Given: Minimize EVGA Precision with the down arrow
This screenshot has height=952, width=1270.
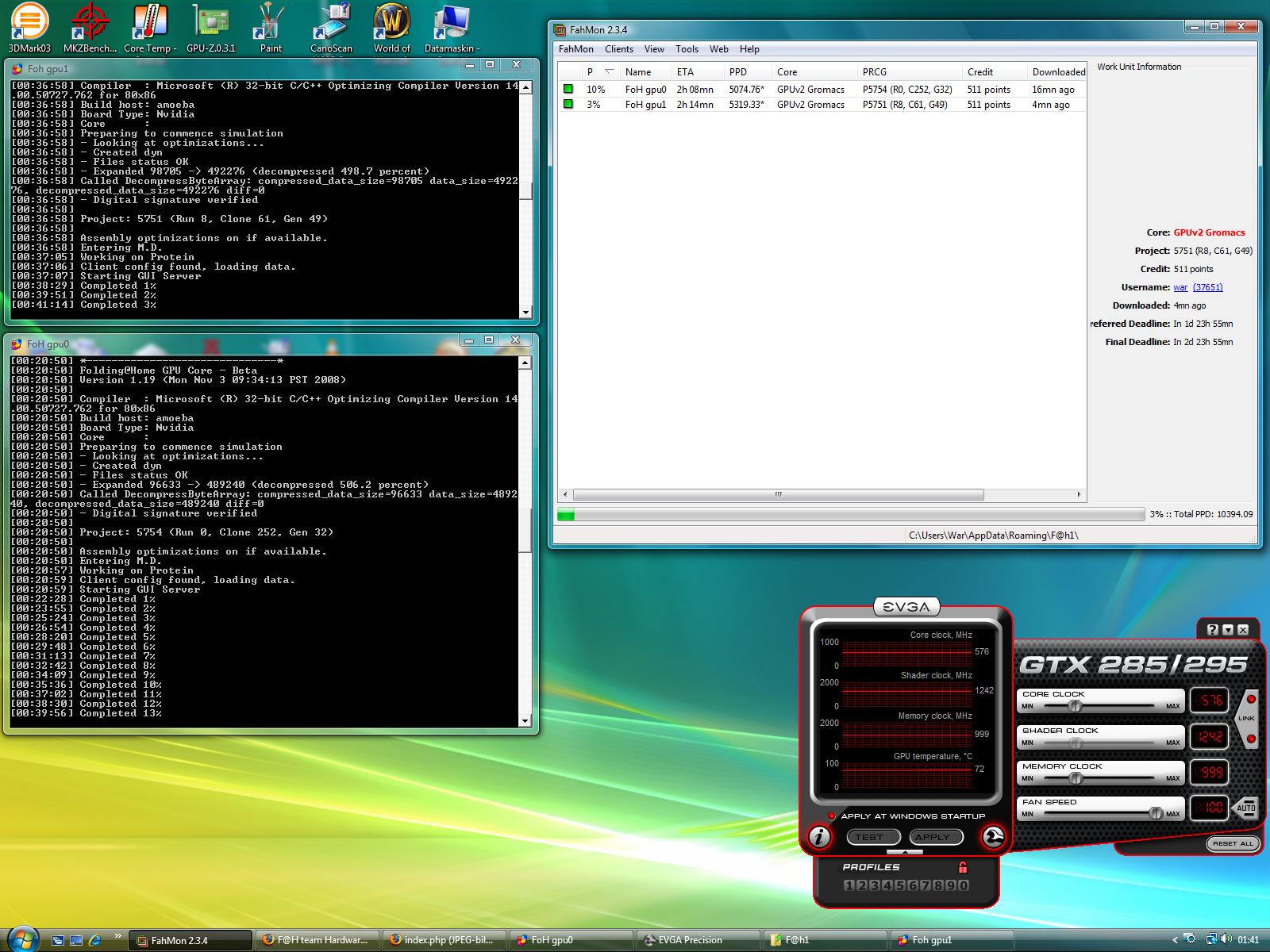Looking at the screenshot, I should click(x=1227, y=629).
